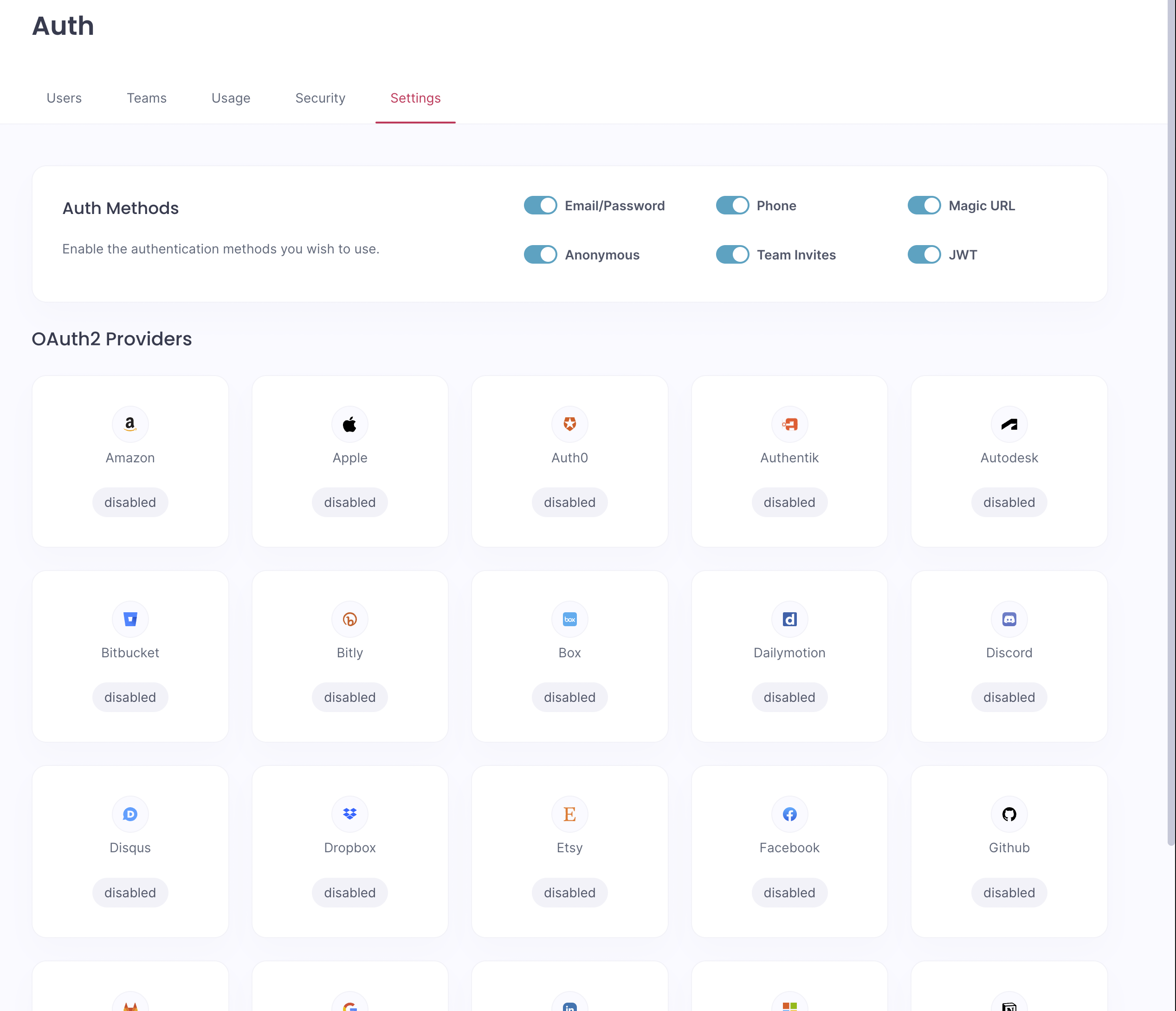Screen dimensions: 1176x1011
Task: Click the Autodesk logo icon
Action: pos(1008,424)
